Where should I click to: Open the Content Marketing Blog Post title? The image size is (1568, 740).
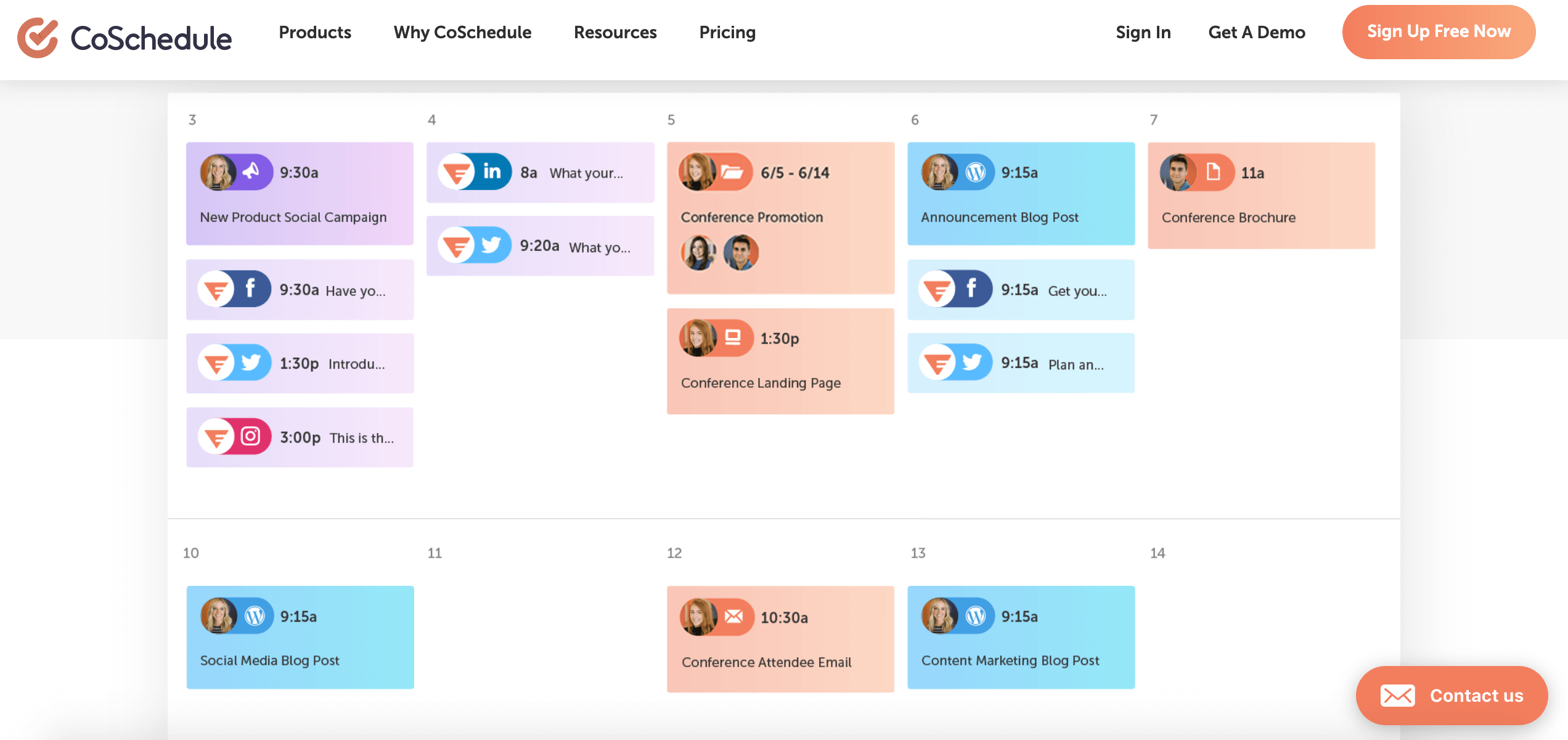(x=1010, y=661)
